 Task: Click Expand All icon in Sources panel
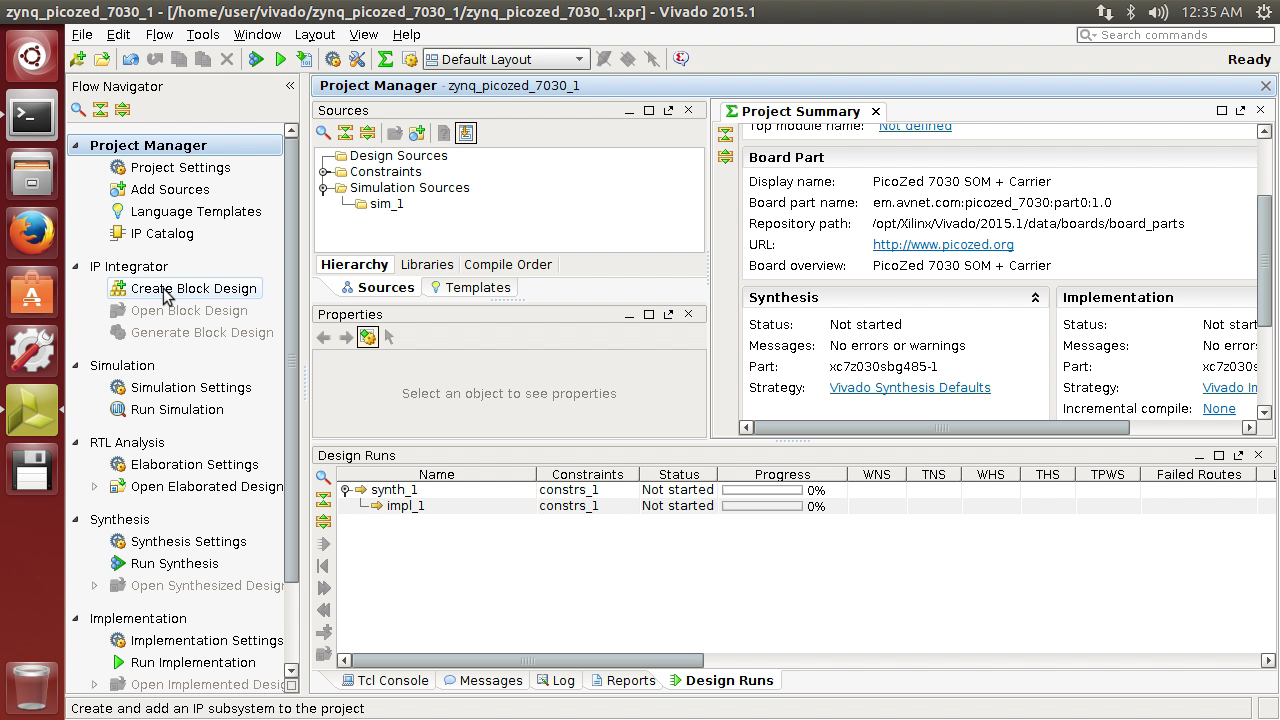367,132
